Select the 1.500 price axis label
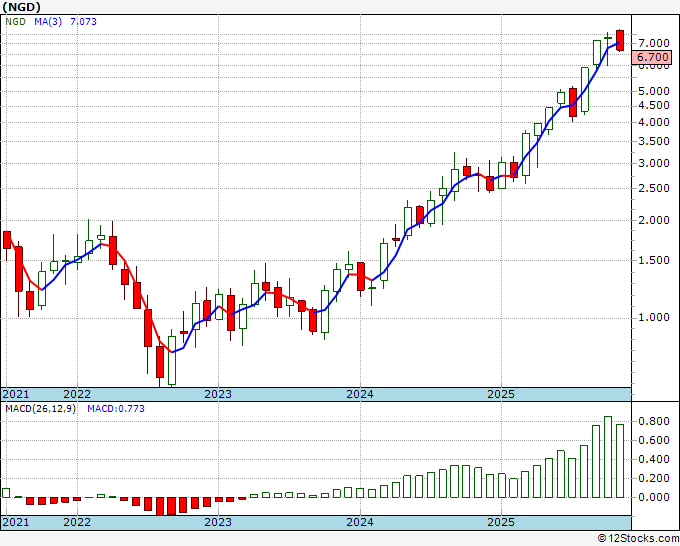The width and height of the screenshot is (680, 546). (x=654, y=260)
